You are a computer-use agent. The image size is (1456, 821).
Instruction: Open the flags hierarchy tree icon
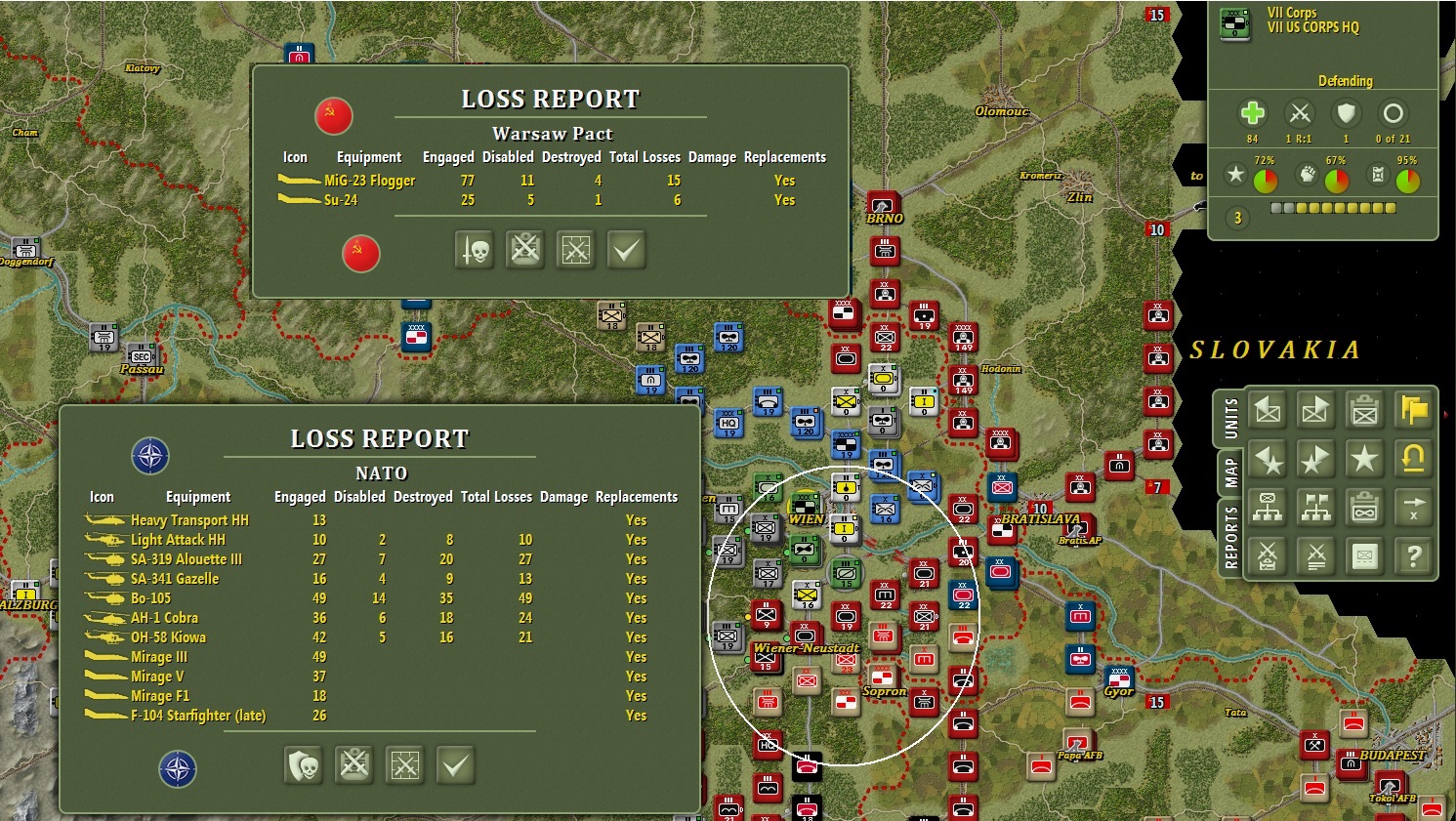click(x=1315, y=508)
